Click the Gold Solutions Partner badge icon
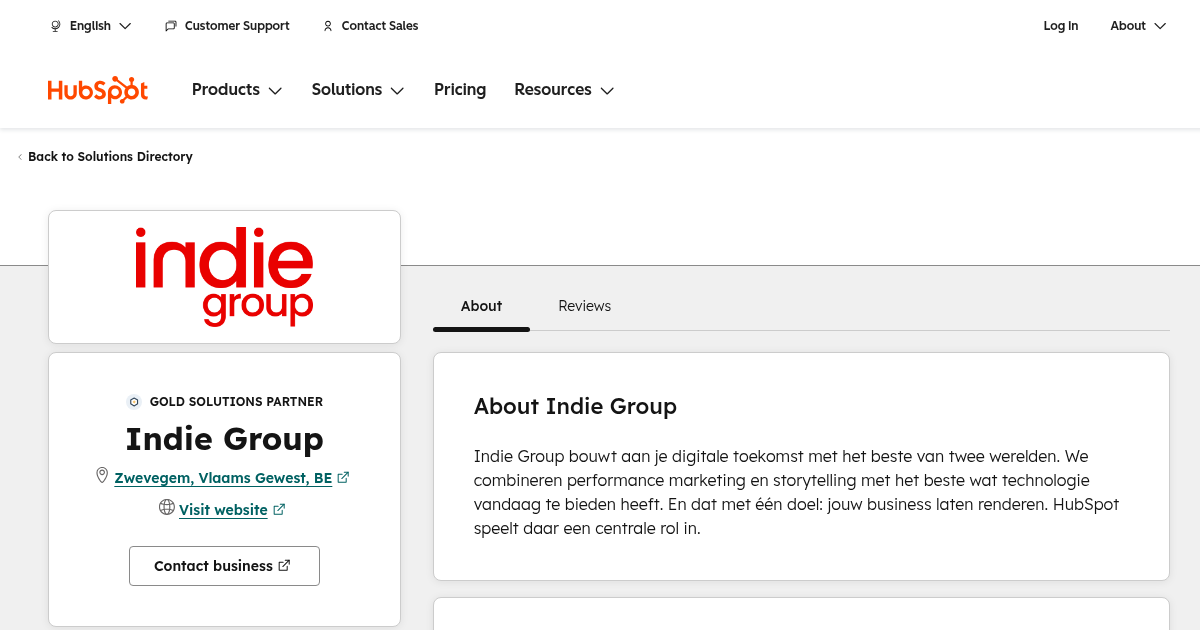Screen dimensions: 1200x630 coord(134,402)
